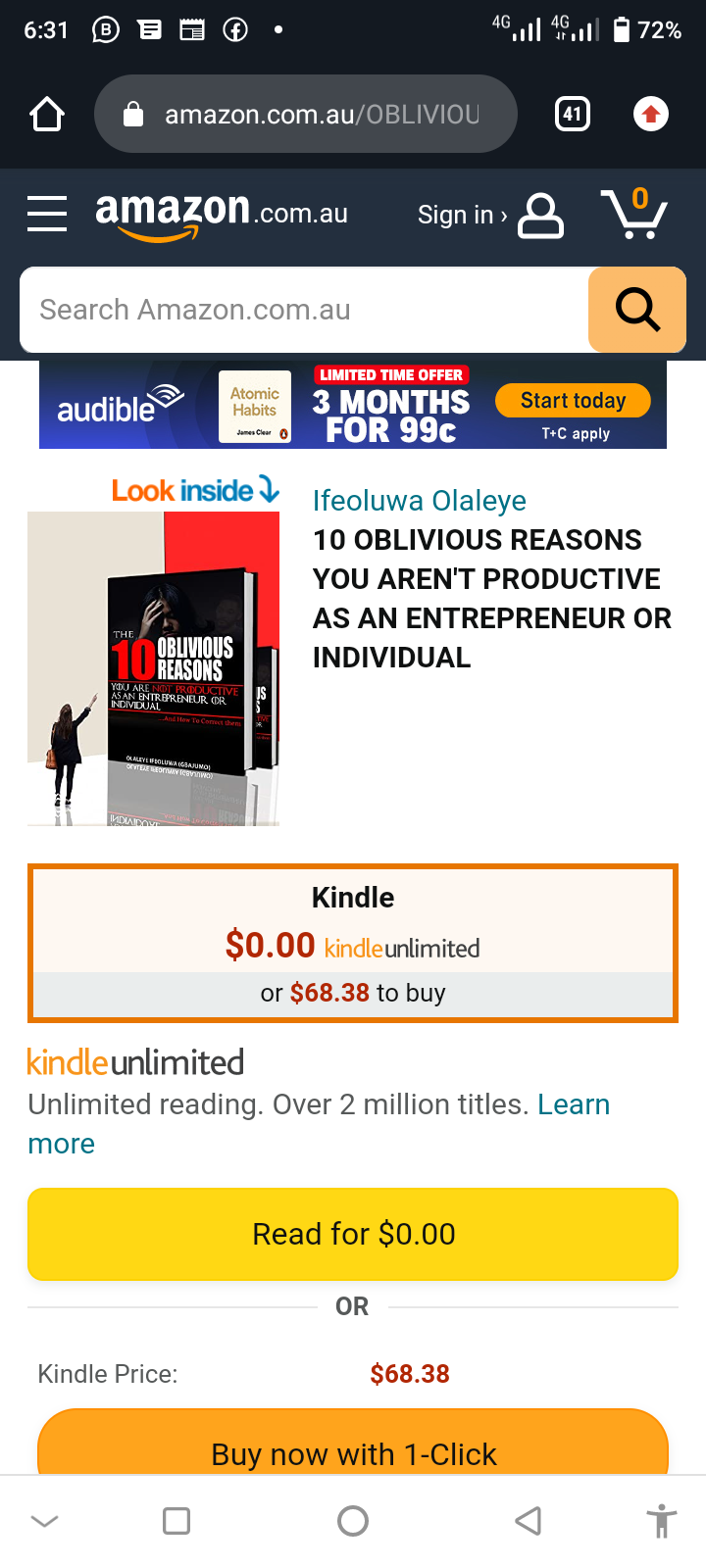The height and width of the screenshot is (1568, 706).
Task: Tap the orange search magnifier button
Action: tap(637, 310)
